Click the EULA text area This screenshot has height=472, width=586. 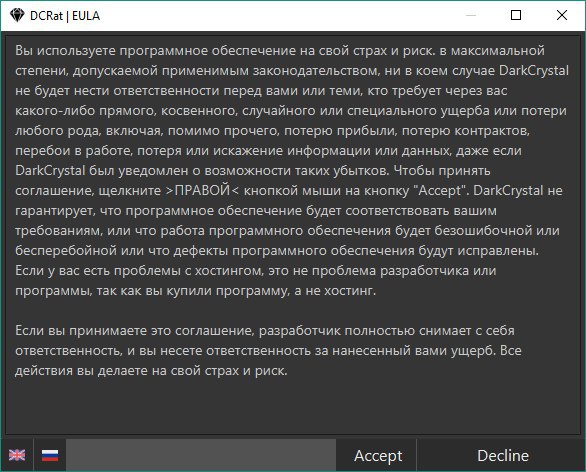pyautogui.click(x=293, y=235)
